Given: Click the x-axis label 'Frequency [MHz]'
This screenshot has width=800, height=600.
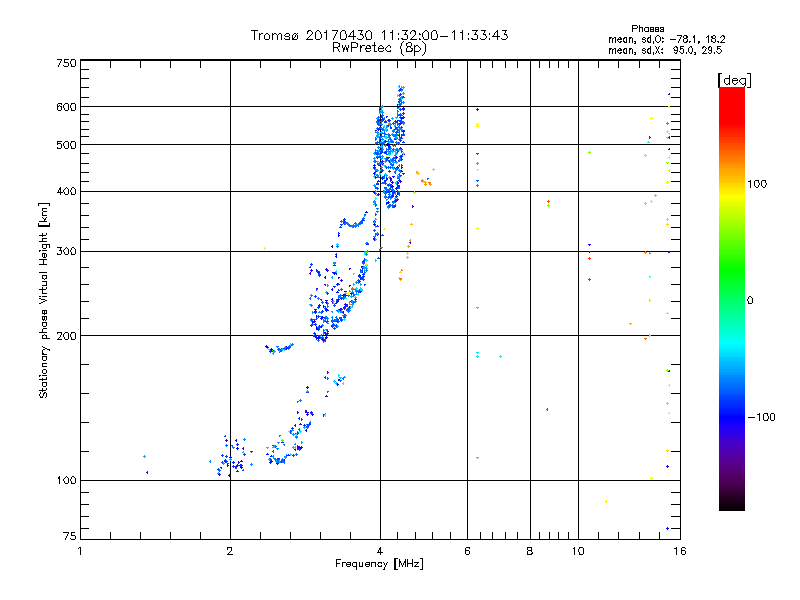Looking at the screenshot, I should point(379,564).
